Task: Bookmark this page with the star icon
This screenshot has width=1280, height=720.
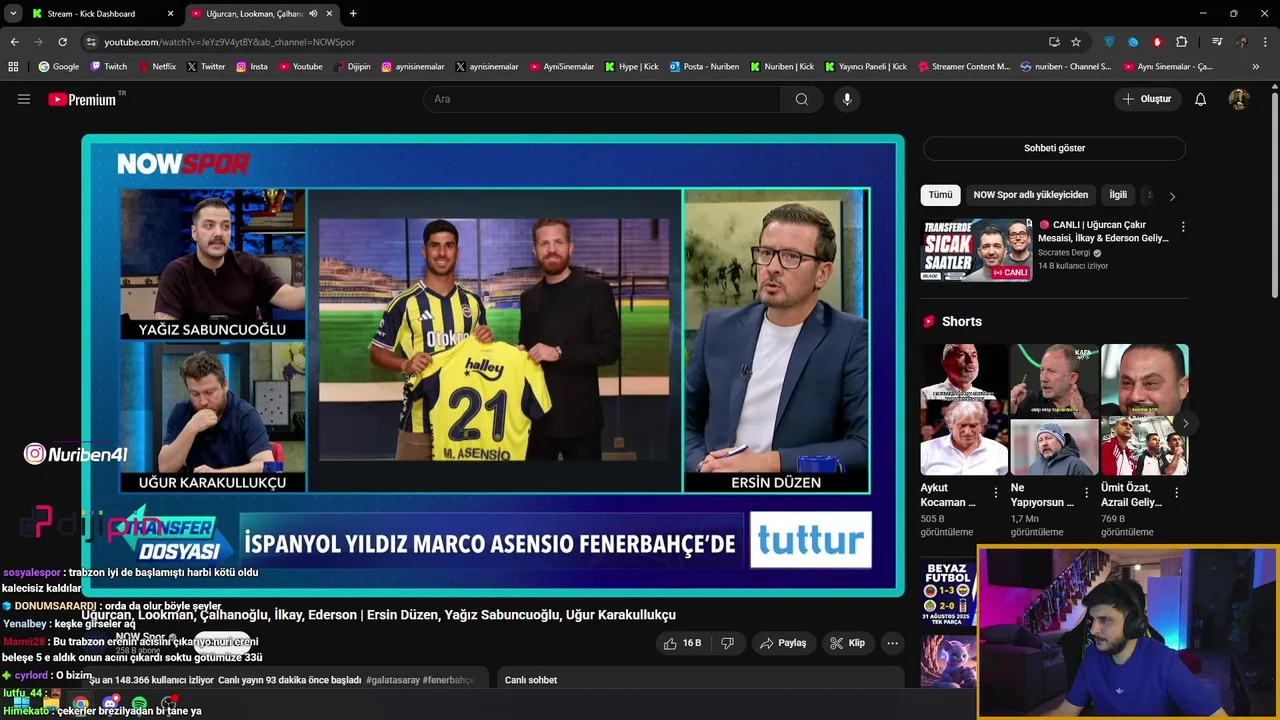Action: click(1076, 42)
